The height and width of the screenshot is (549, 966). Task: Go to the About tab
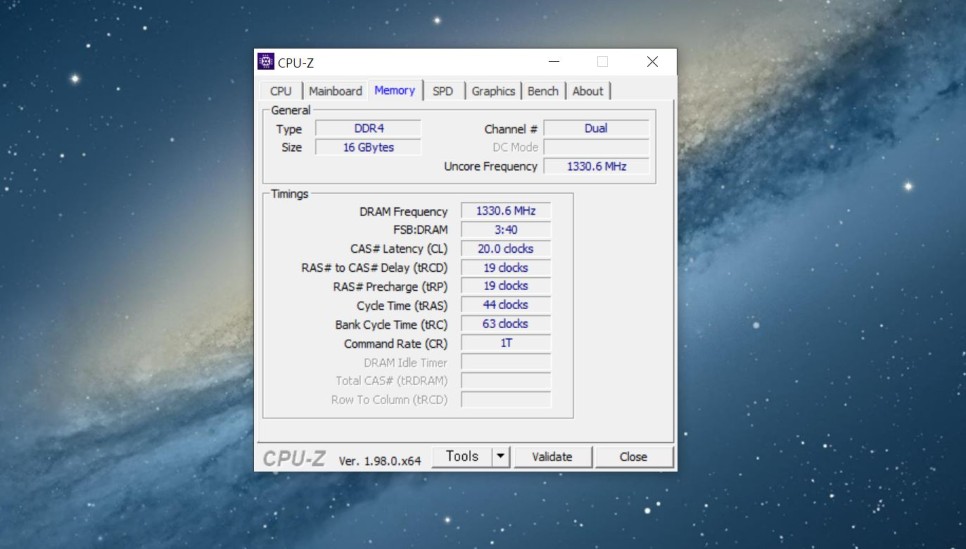click(x=588, y=91)
